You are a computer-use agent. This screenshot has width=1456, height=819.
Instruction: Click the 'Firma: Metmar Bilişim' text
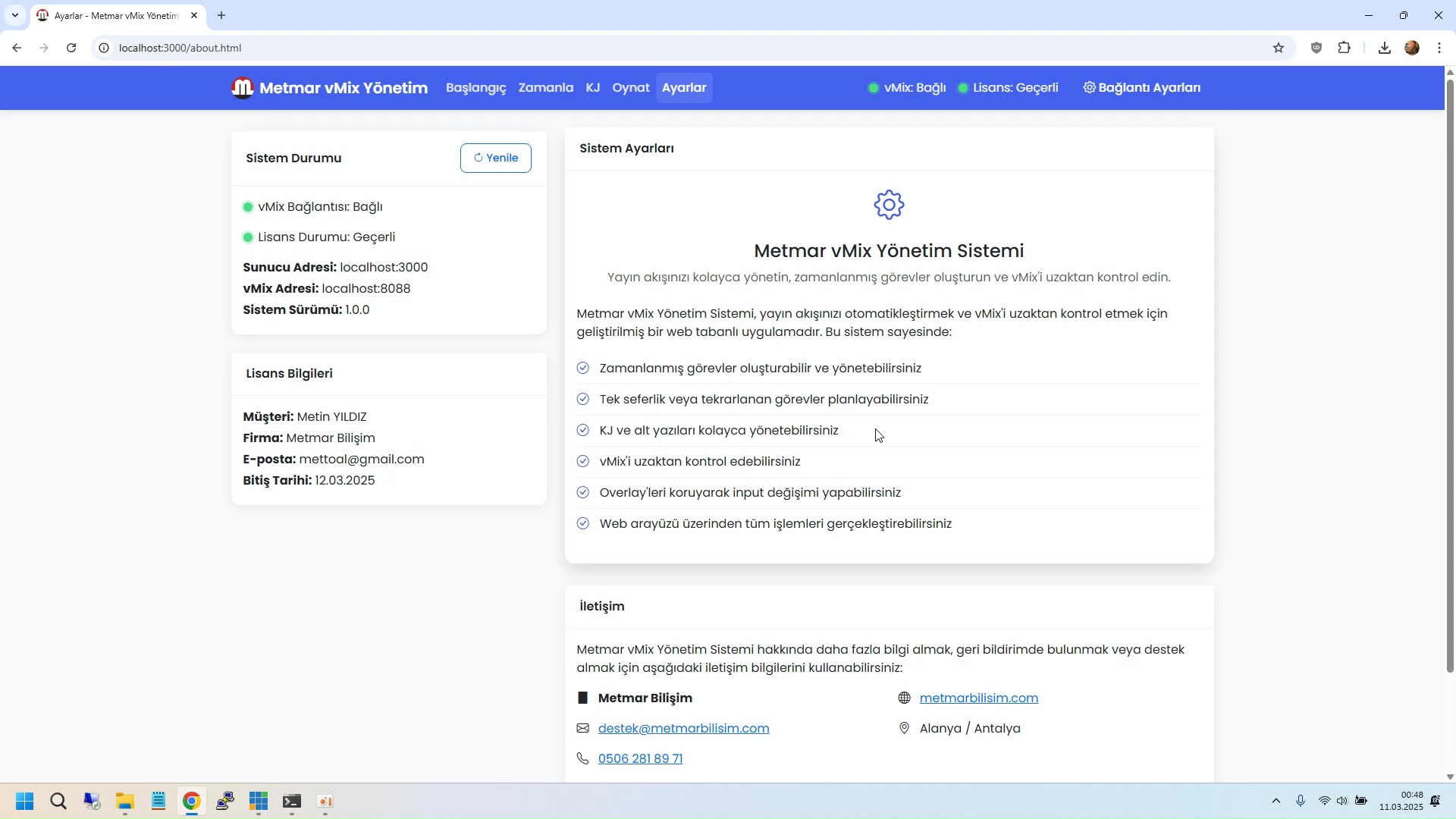point(309,438)
